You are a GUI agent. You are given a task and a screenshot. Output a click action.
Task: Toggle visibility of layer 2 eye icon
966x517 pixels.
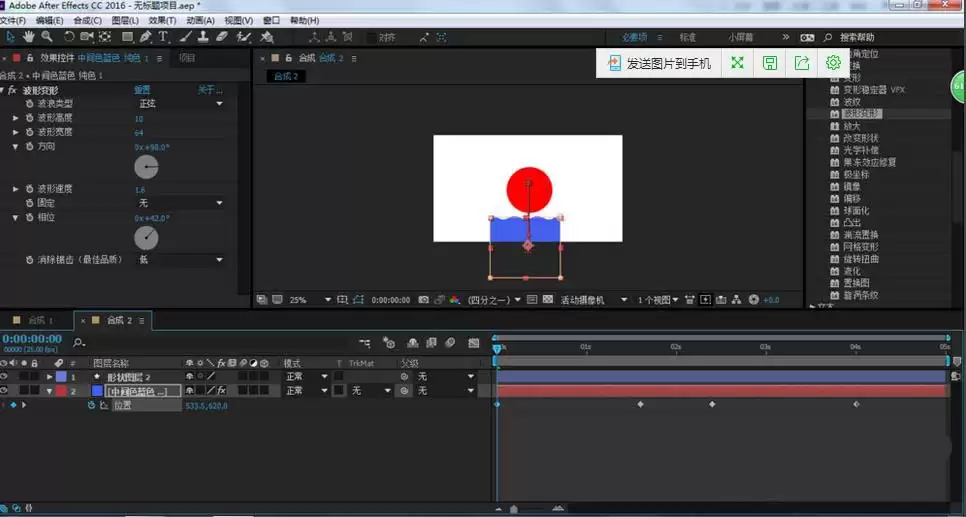(x=4, y=391)
